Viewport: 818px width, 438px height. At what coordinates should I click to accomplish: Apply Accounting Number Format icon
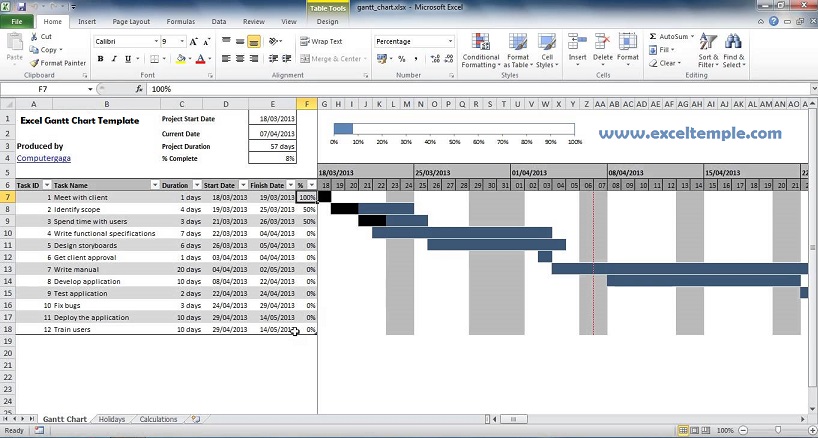(x=382, y=59)
